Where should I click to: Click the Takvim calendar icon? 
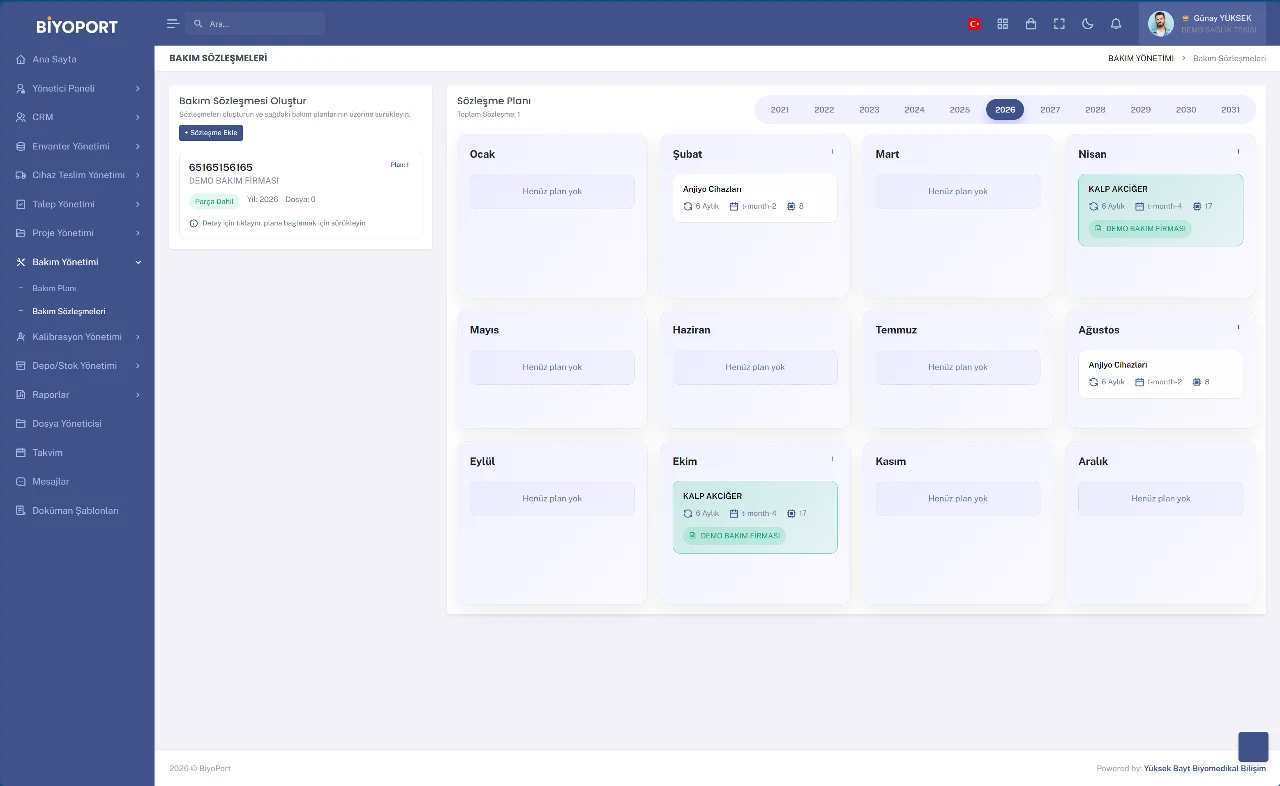[x=21, y=453]
